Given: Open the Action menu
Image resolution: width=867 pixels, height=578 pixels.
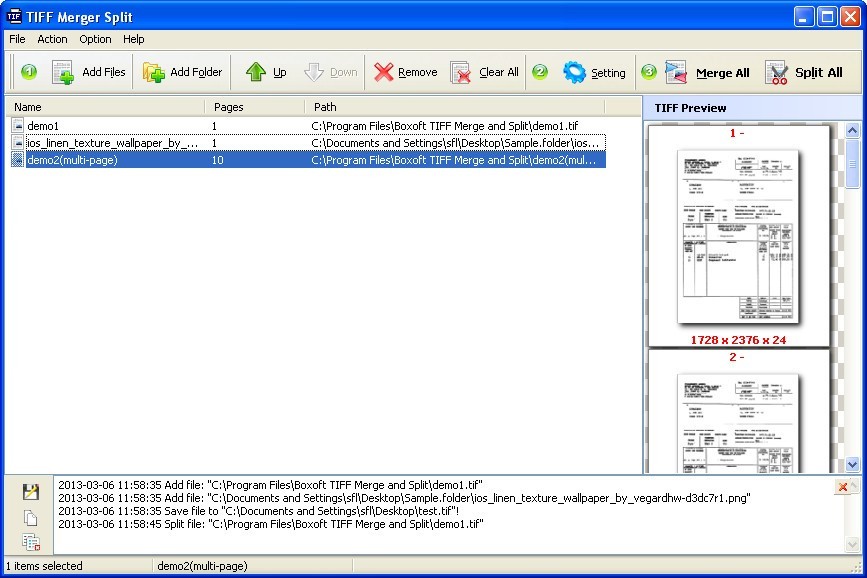Looking at the screenshot, I should click(x=53, y=39).
